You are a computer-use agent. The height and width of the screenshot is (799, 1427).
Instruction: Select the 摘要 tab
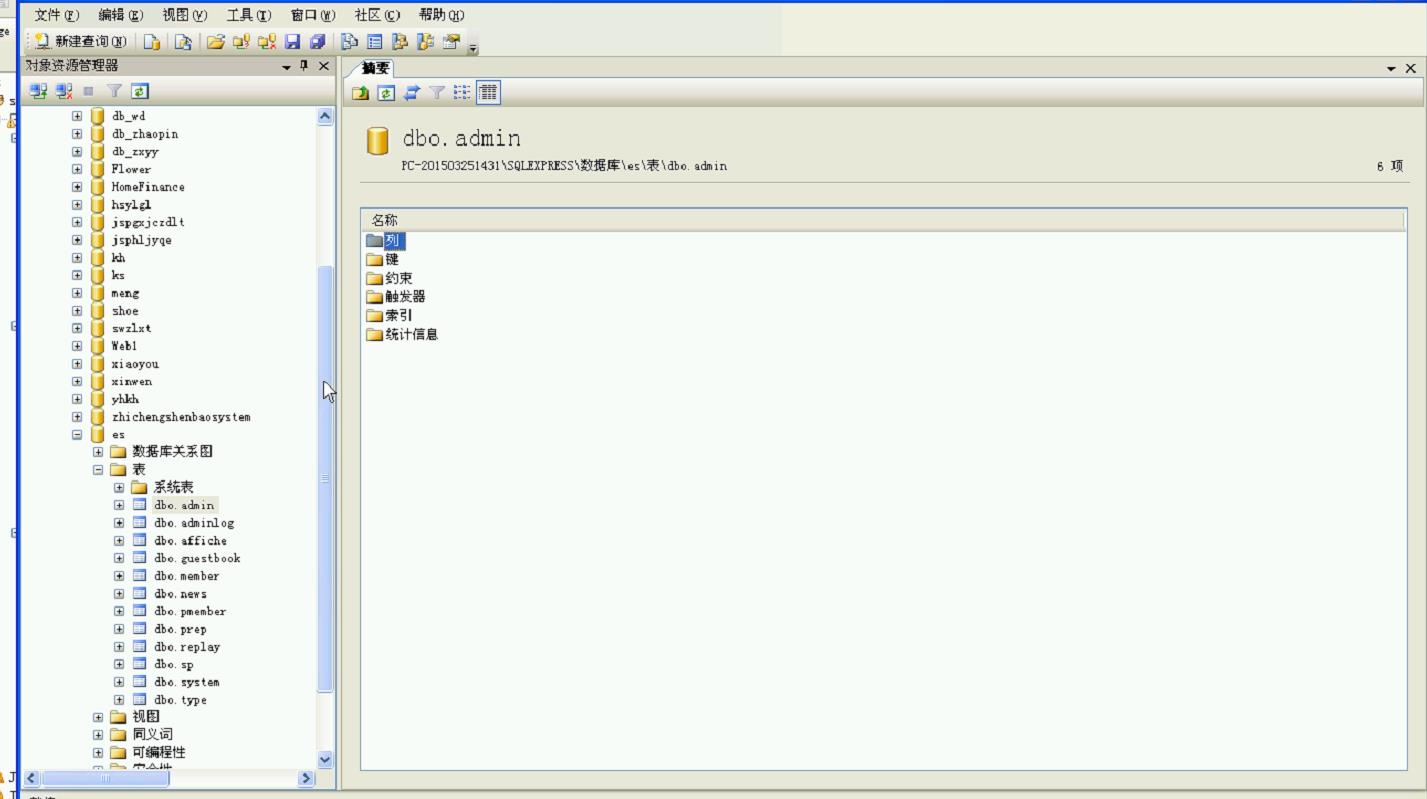point(376,68)
